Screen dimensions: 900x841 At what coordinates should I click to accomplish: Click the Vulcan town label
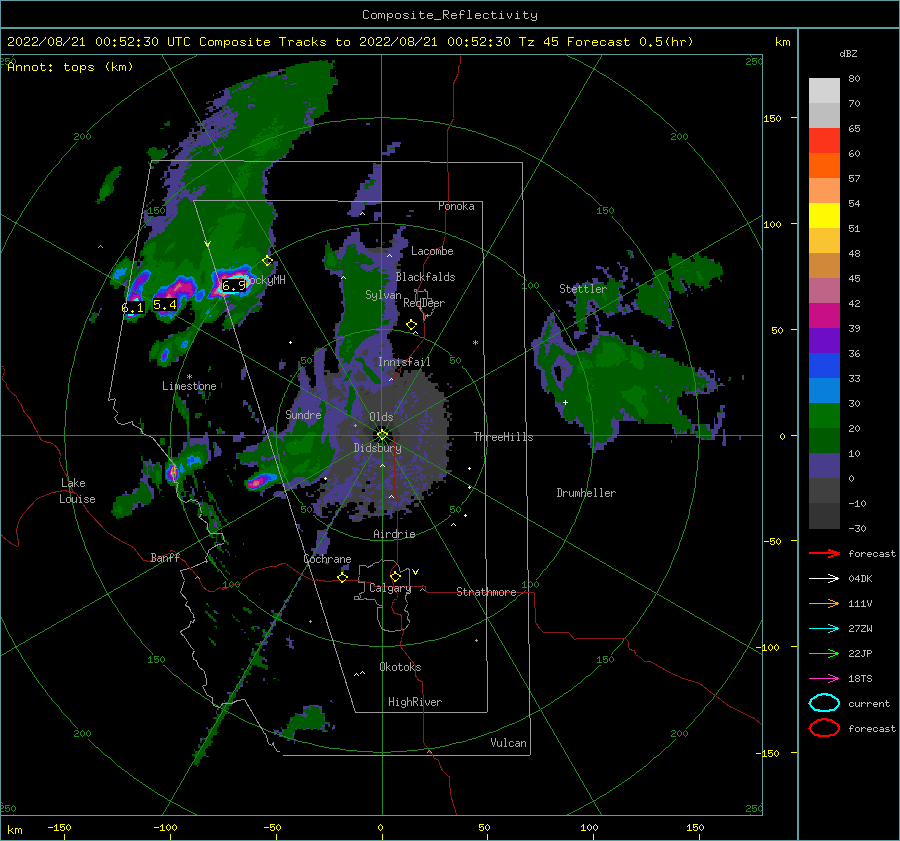(x=508, y=743)
